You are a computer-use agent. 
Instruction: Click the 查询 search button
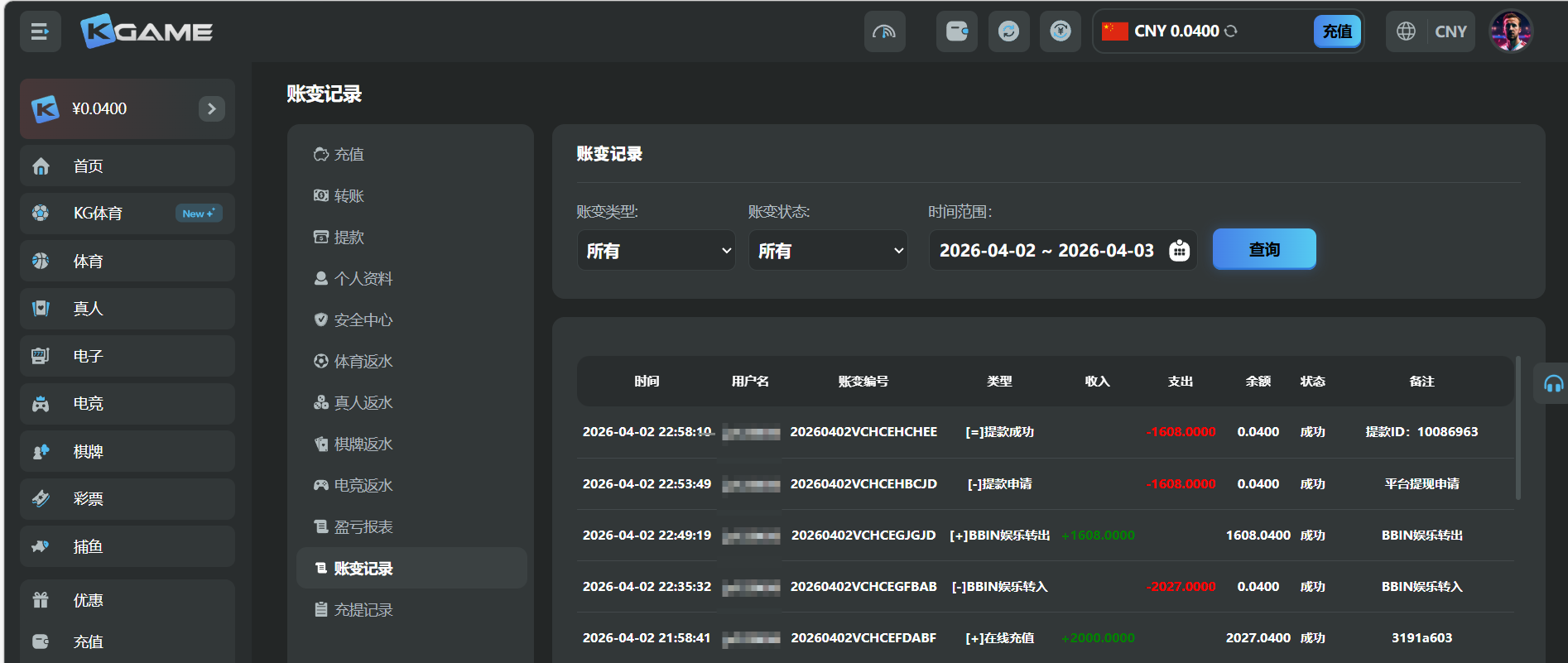click(1264, 249)
